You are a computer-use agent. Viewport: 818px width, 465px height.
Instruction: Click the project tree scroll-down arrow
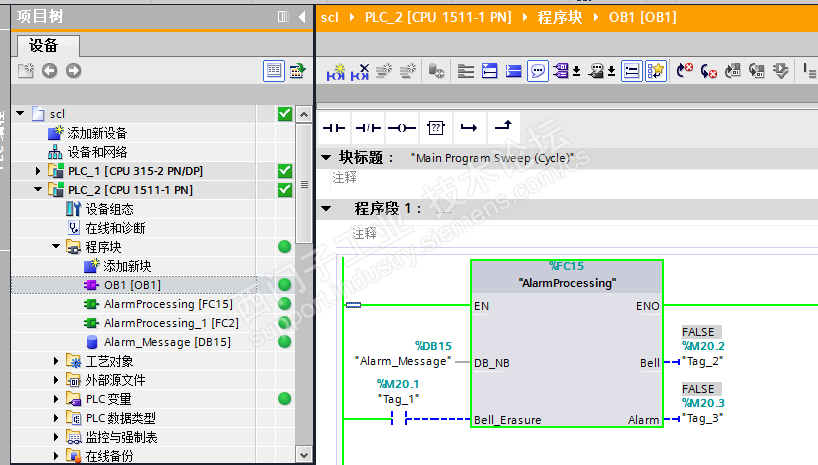pyautogui.click(x=304, y=455)
